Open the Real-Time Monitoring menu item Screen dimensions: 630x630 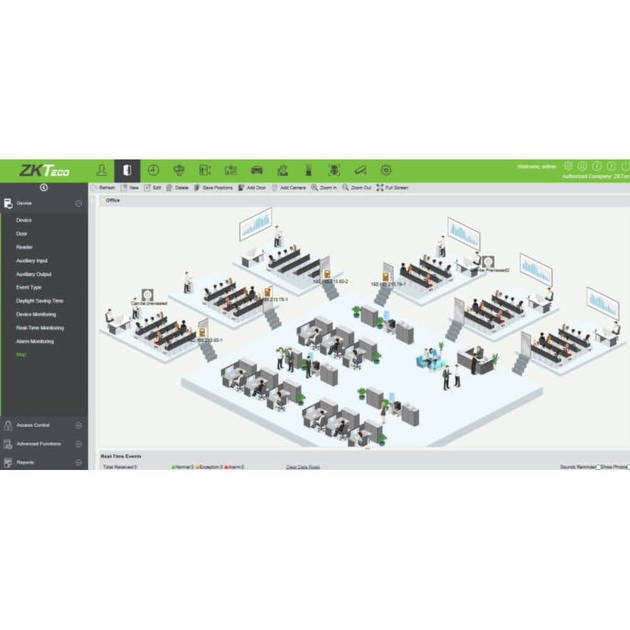[40, 328]
